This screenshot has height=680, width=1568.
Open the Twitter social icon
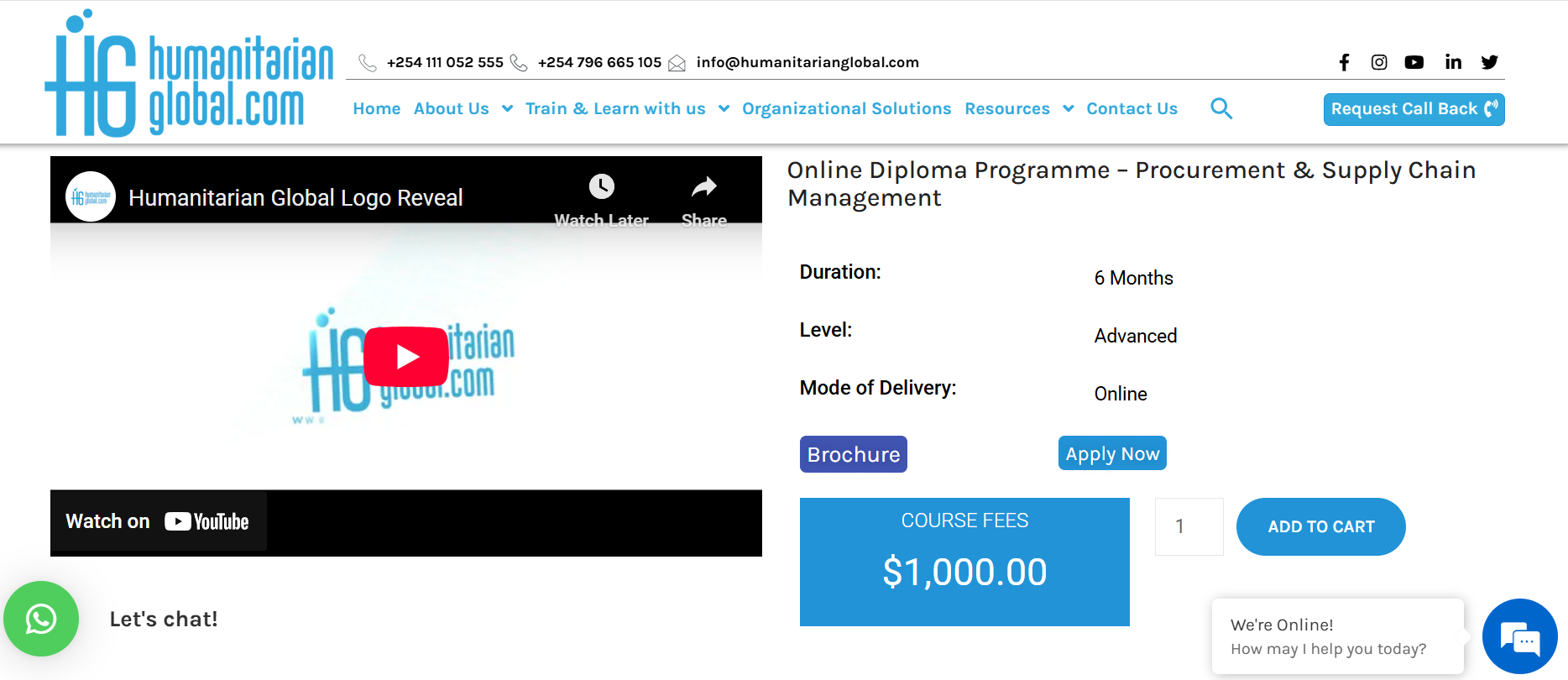click(1490, 62)
